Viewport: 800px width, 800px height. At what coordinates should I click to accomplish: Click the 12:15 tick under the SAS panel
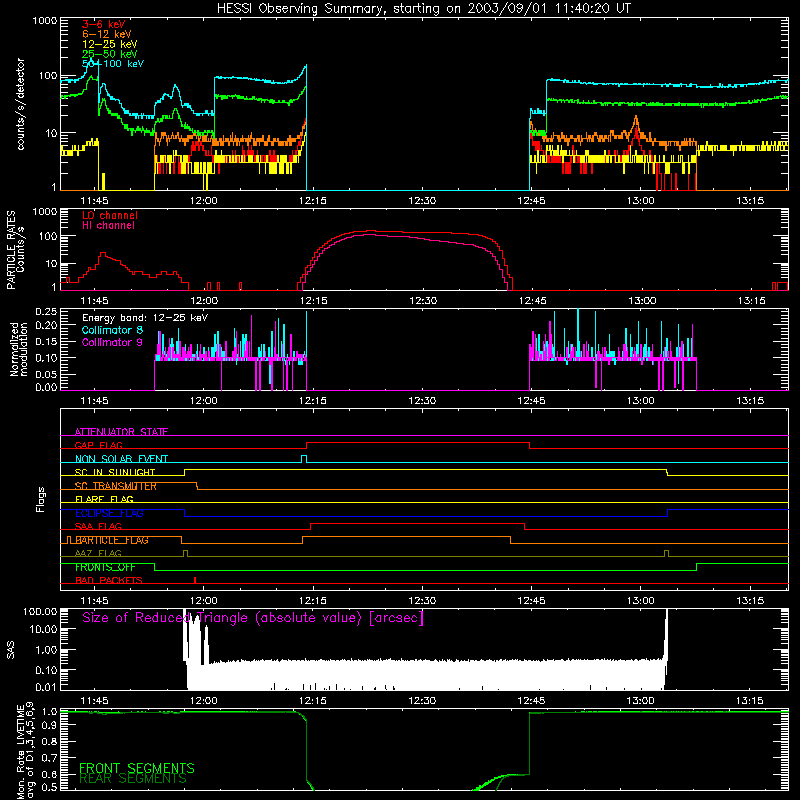pyautogui.click(x=313, y=701)
